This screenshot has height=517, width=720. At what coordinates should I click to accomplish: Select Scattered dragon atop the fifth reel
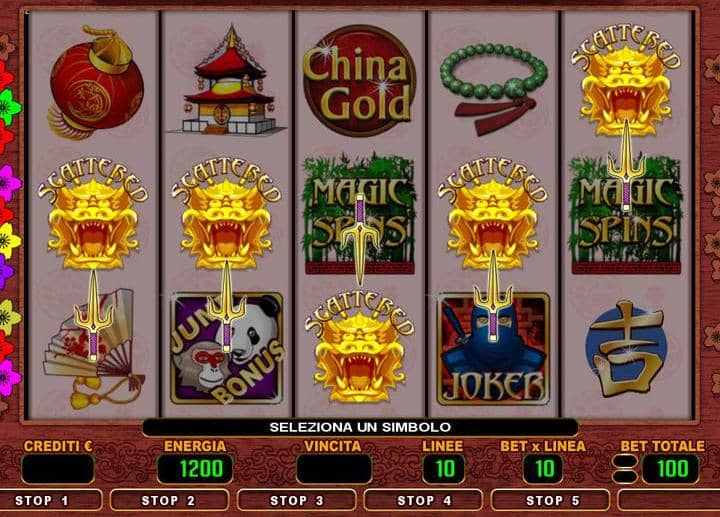pyautogui.click(x=625, y=81)
